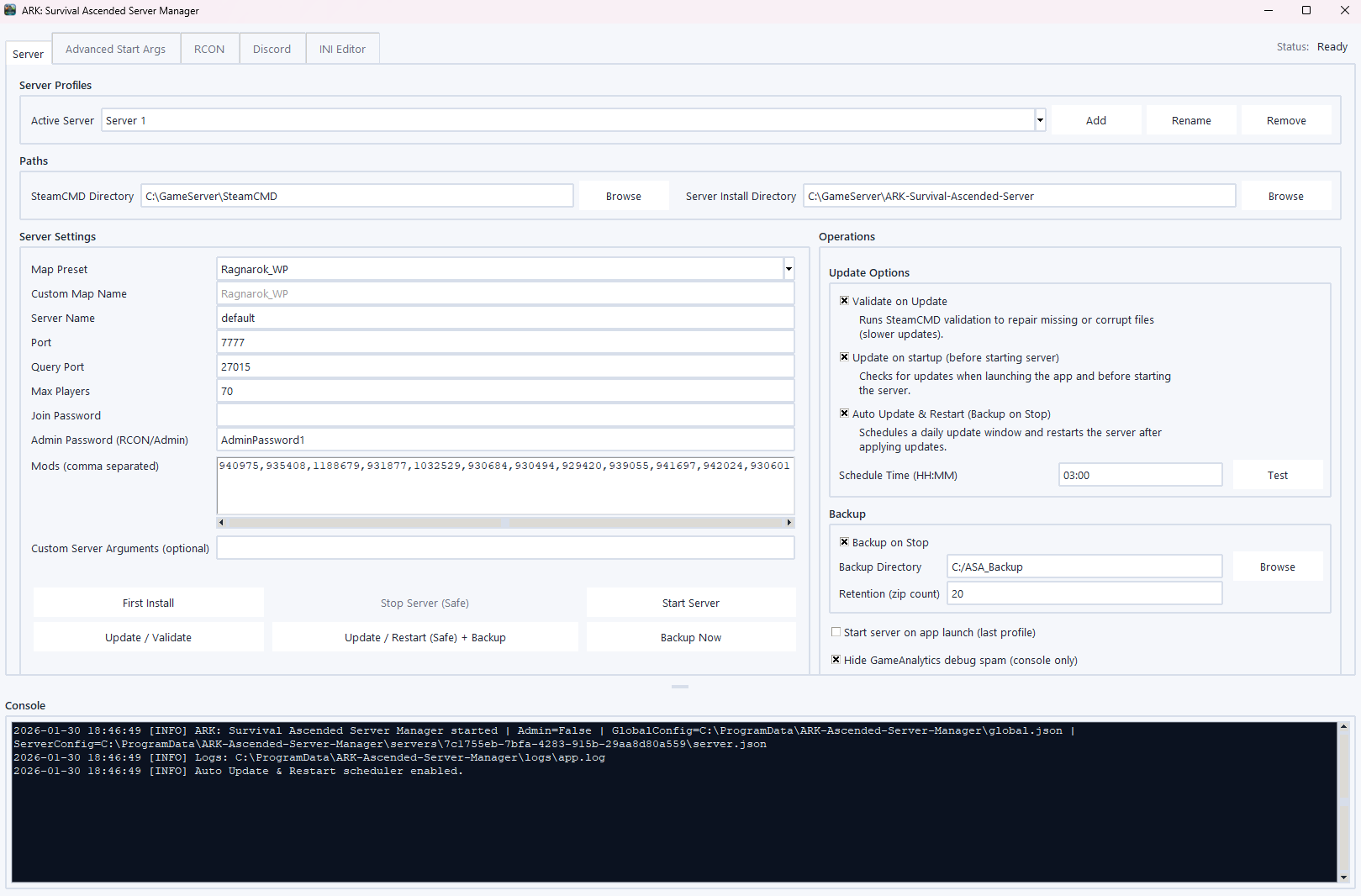1361x896 pixels.
Task: Click the Update / Validate button
Action: (x=149, y=637)
